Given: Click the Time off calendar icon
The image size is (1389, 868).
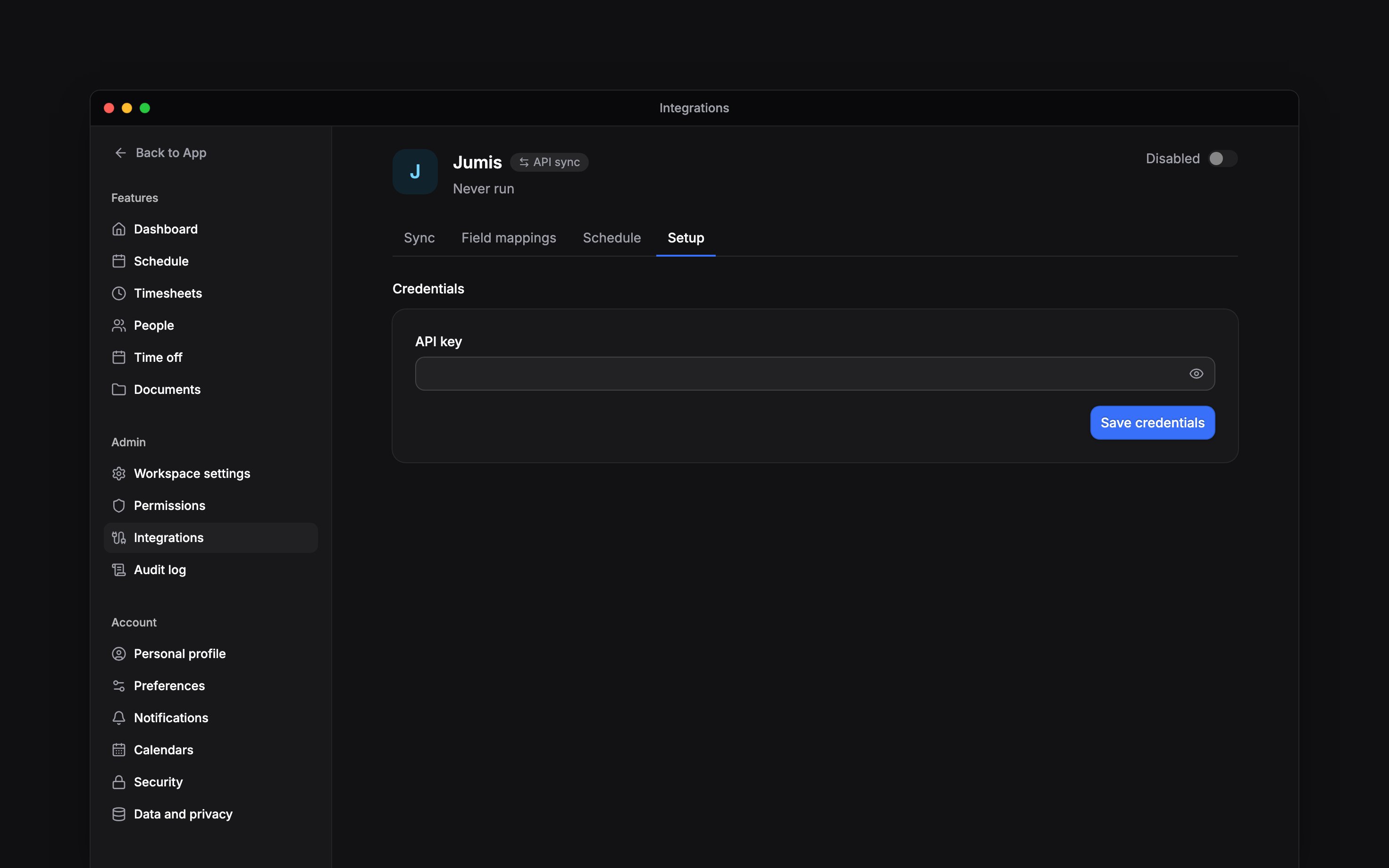Looking at the screenshot, I should (119, 358).
